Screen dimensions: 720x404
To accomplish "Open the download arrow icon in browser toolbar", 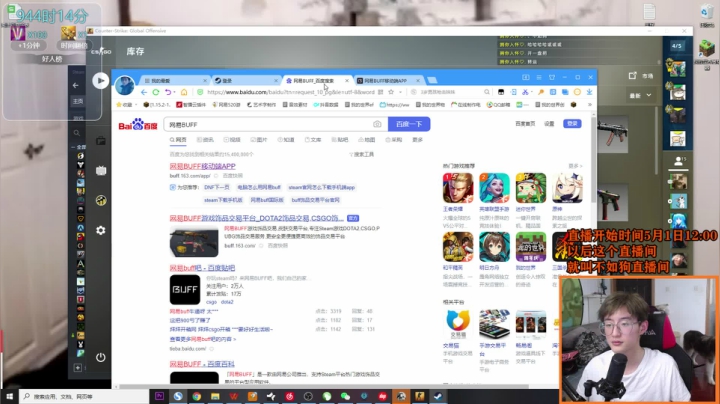I will pyautogui.click(x=589, y=92).
